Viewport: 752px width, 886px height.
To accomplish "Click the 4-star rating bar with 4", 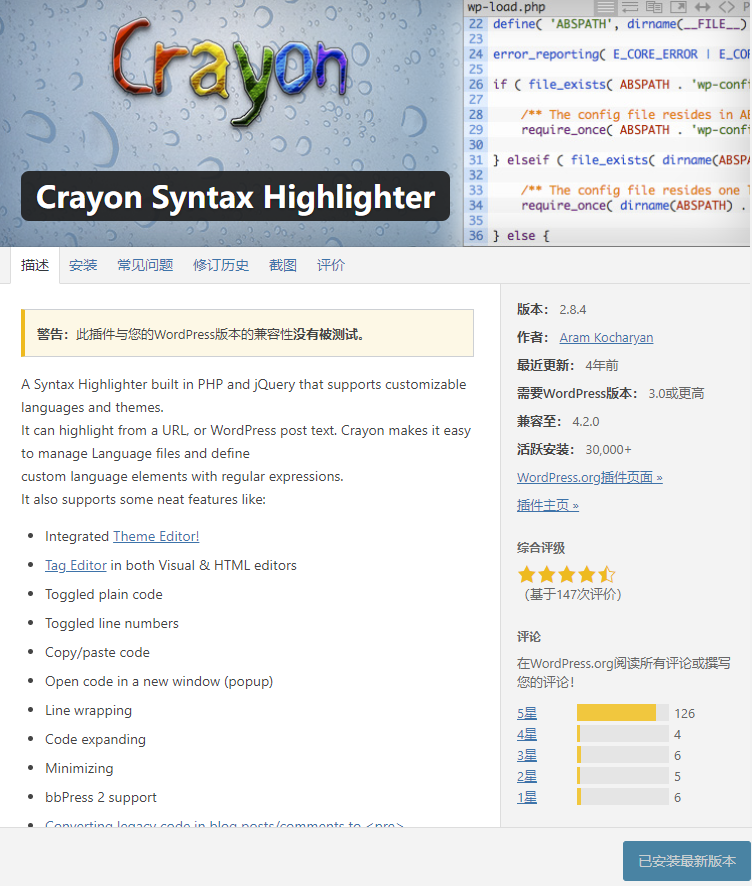I will 623,734.
